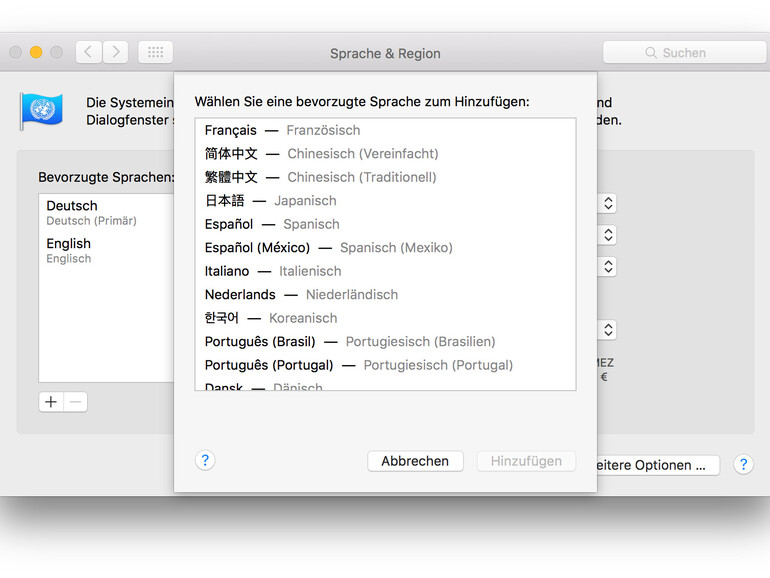Open the topmost popup stepper beside the dialog

click(608, 203)
